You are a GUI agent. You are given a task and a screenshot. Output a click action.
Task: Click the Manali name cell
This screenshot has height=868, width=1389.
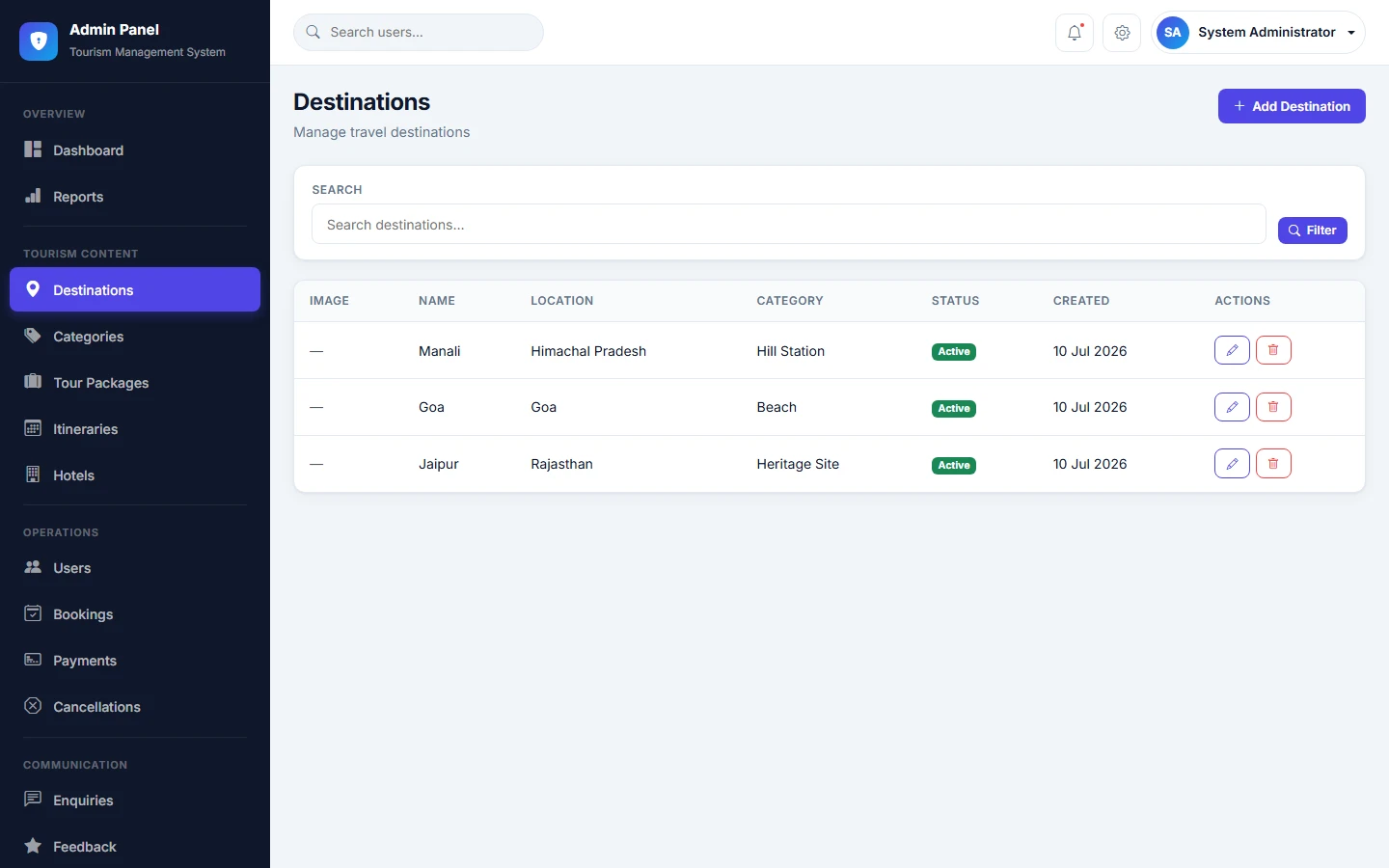(440, 351)
